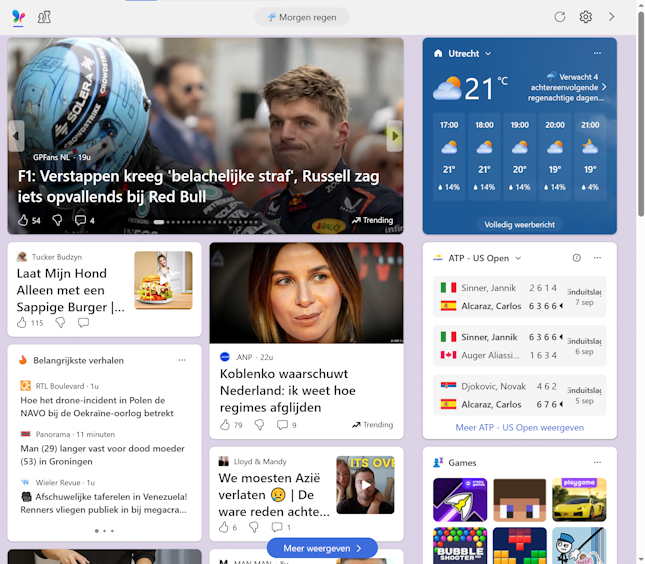The width and height of the screenshot is (645, 564).
Task: Open 'Man (29) langer vast' story
Action: pos(102,455)
